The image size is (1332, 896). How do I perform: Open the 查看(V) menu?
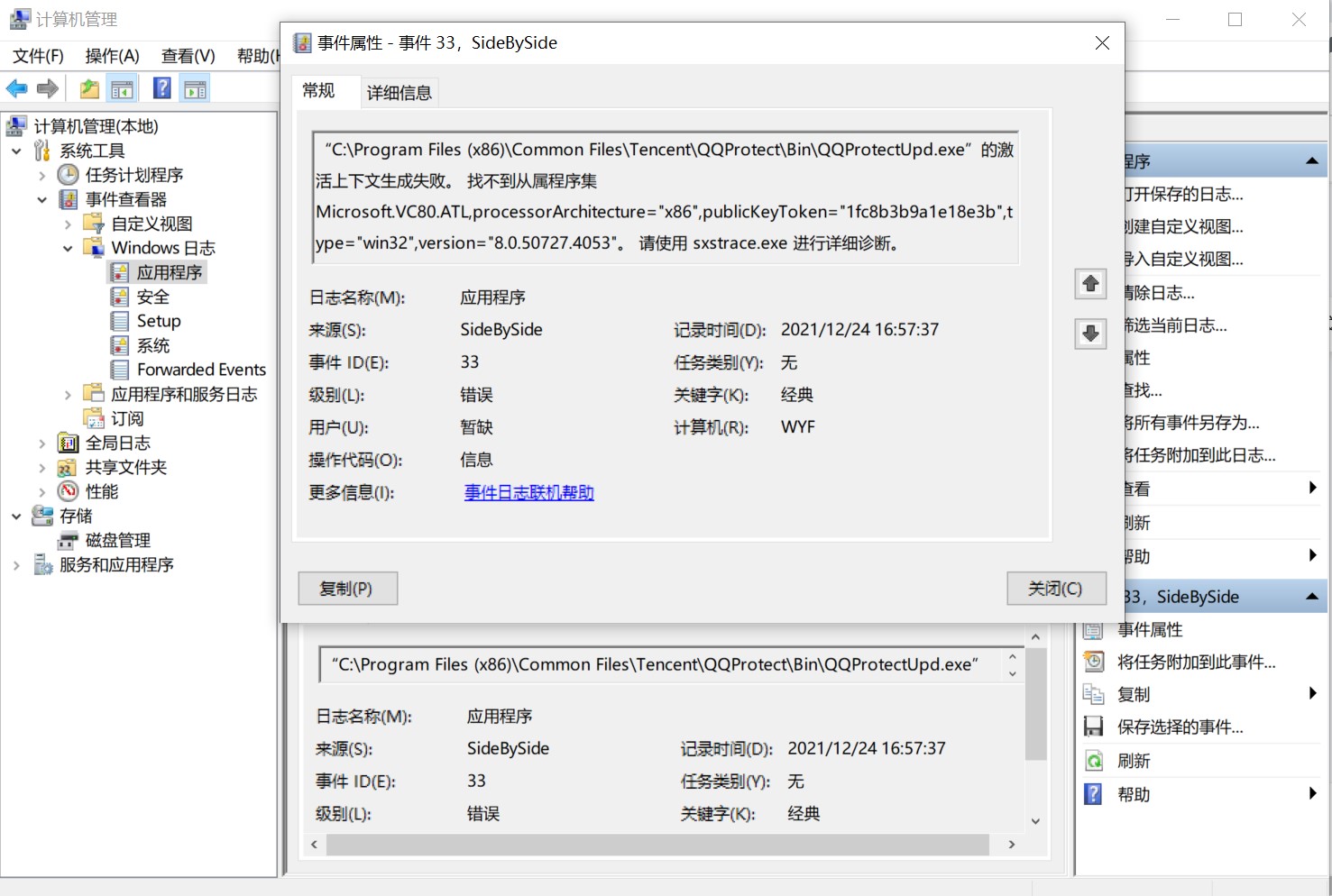tap(187, 55)
